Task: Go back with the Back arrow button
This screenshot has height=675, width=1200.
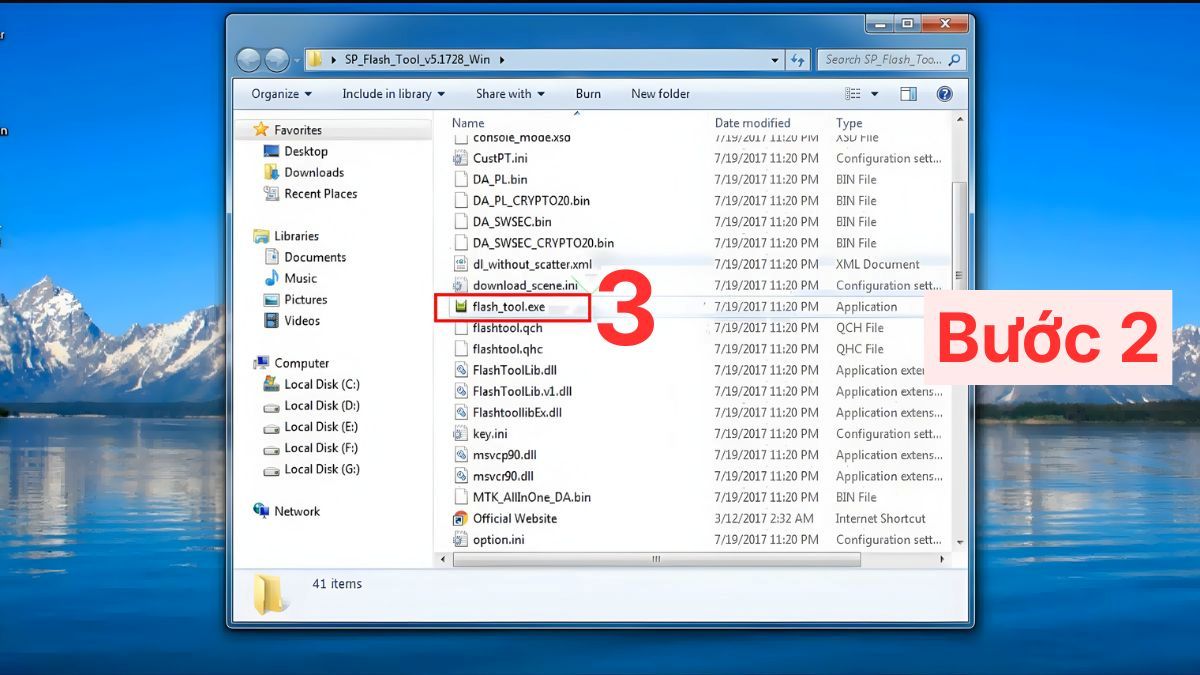Action: click(x=249, y=60)
